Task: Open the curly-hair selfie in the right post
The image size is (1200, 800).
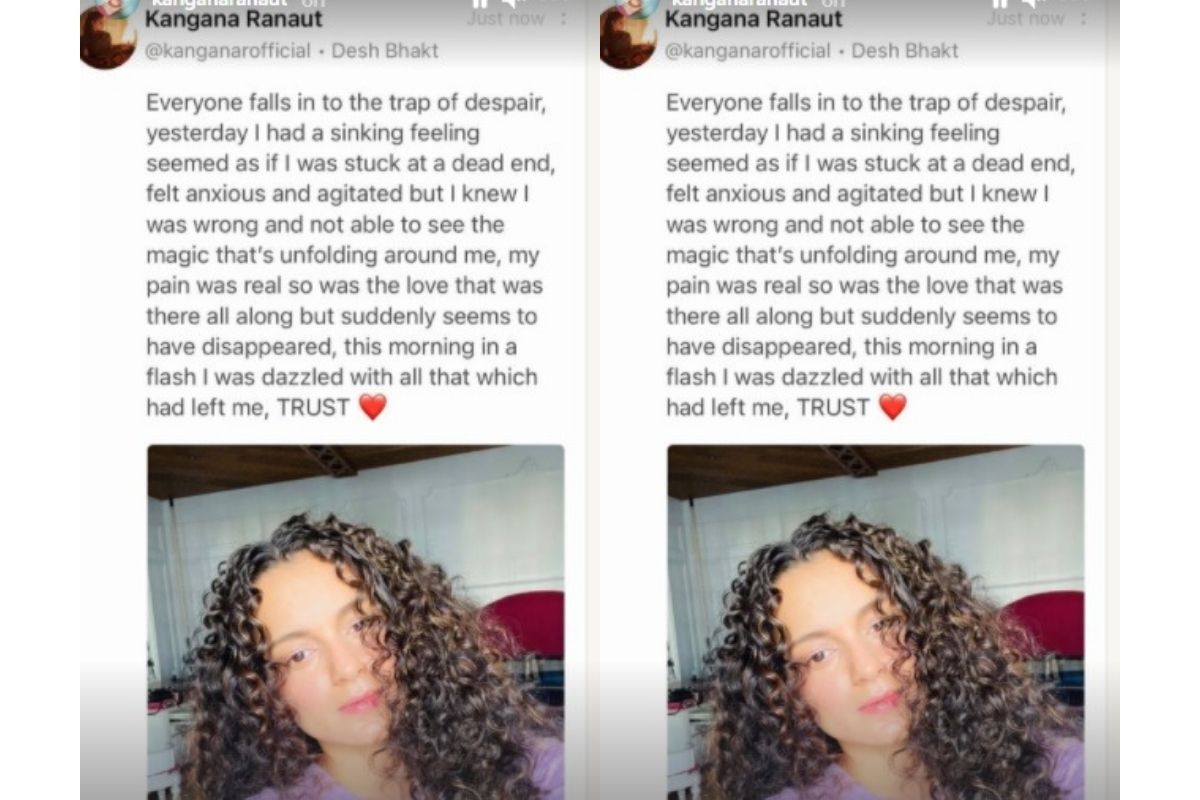Action: [x=876, y=622]
